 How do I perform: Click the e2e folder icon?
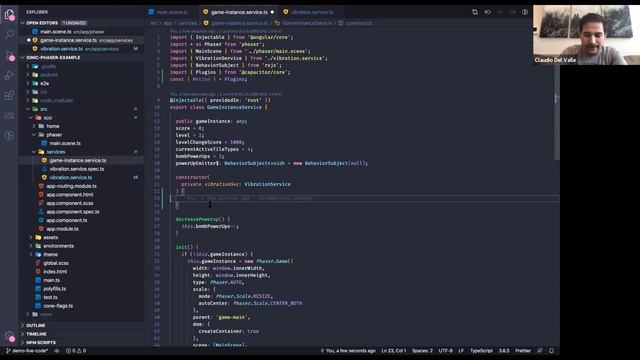click(x=35, y=83)
